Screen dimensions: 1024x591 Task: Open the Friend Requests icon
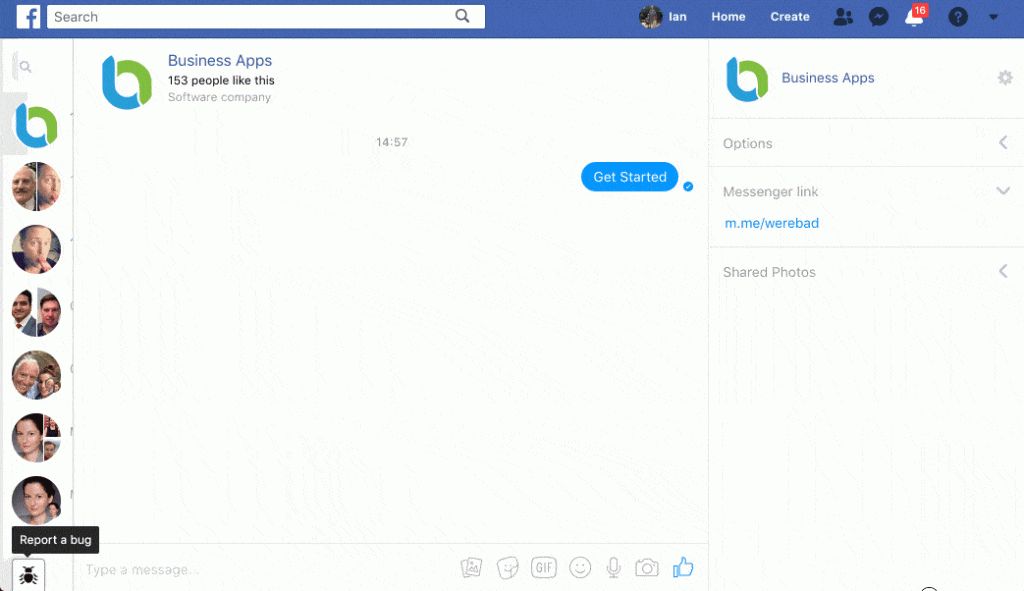843,16
